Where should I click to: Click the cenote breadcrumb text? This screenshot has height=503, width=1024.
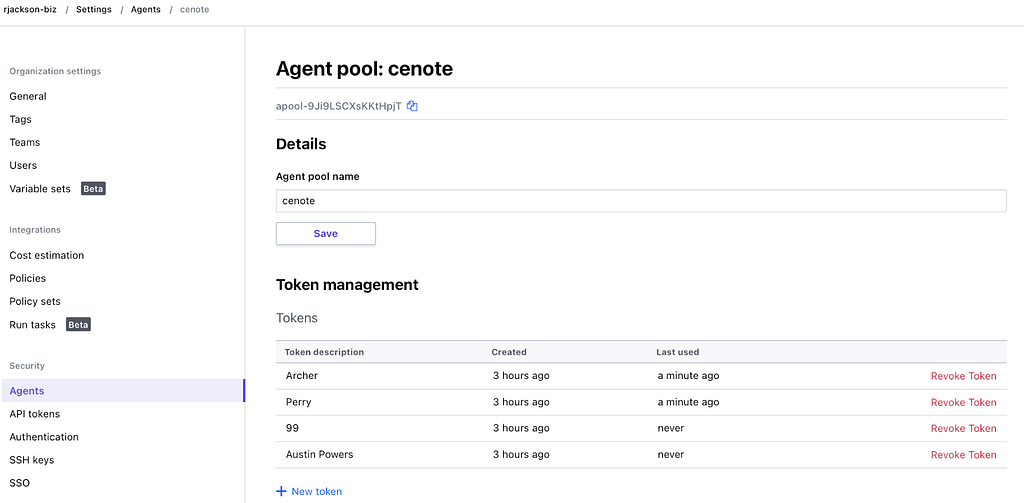click(195, 10)
